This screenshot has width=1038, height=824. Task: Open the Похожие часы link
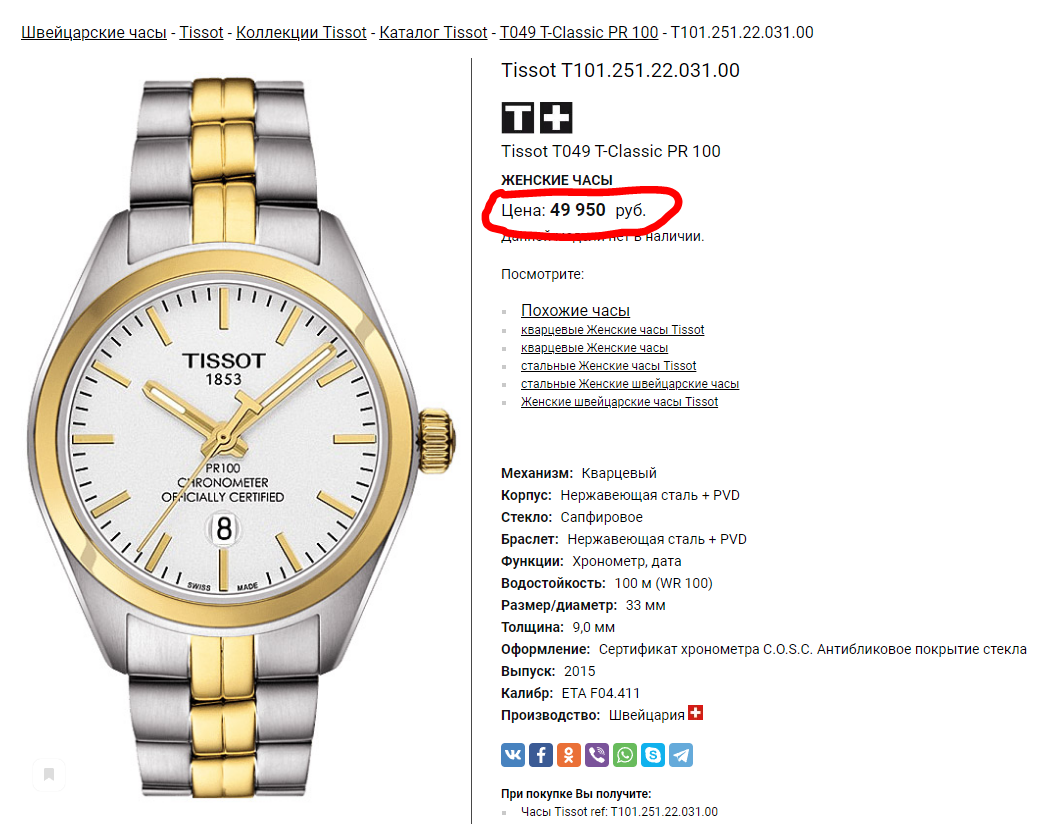(x=575, y=310)
